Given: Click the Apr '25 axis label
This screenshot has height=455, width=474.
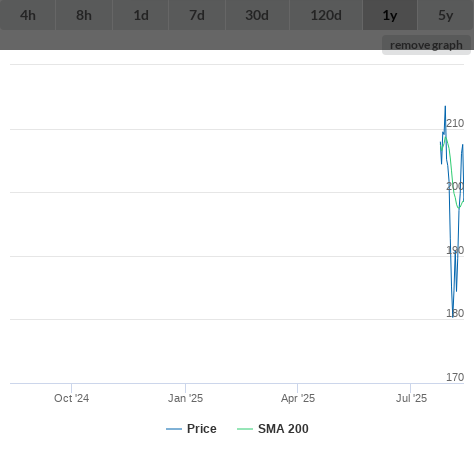Looking at the screenshot, I should (298, 398).
